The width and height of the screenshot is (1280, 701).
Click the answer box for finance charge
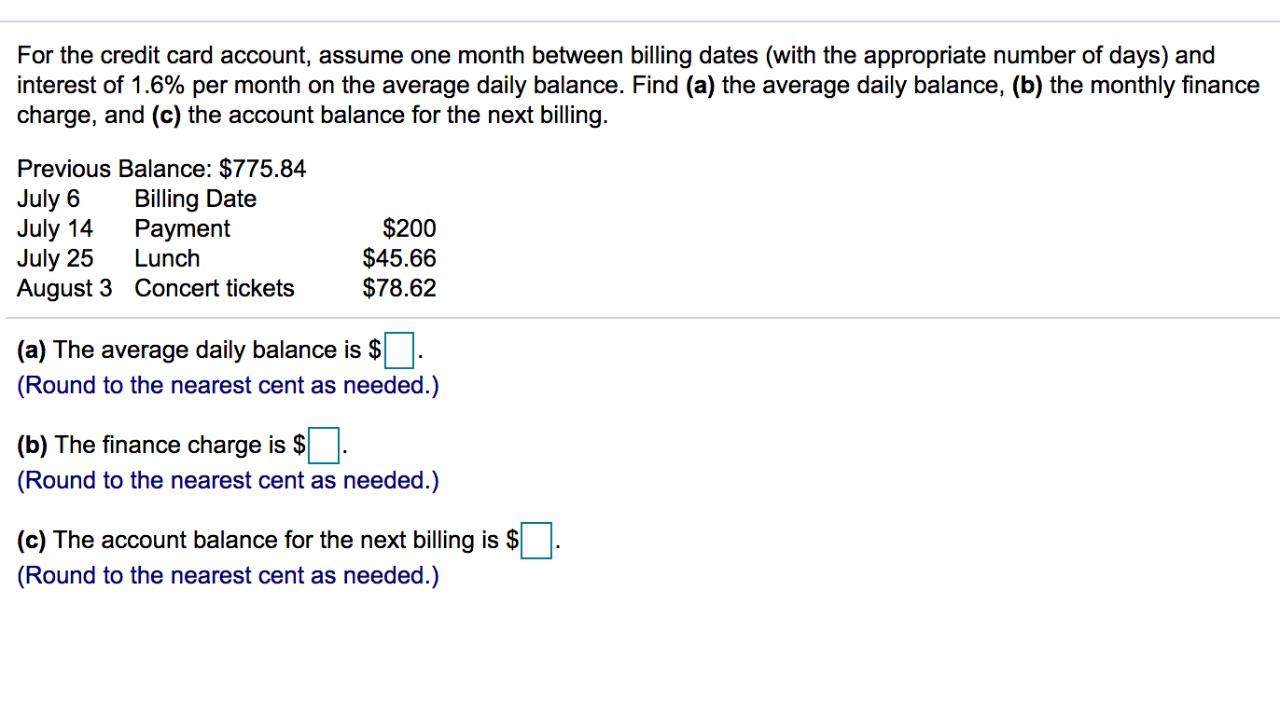click(x=323, y=446)
